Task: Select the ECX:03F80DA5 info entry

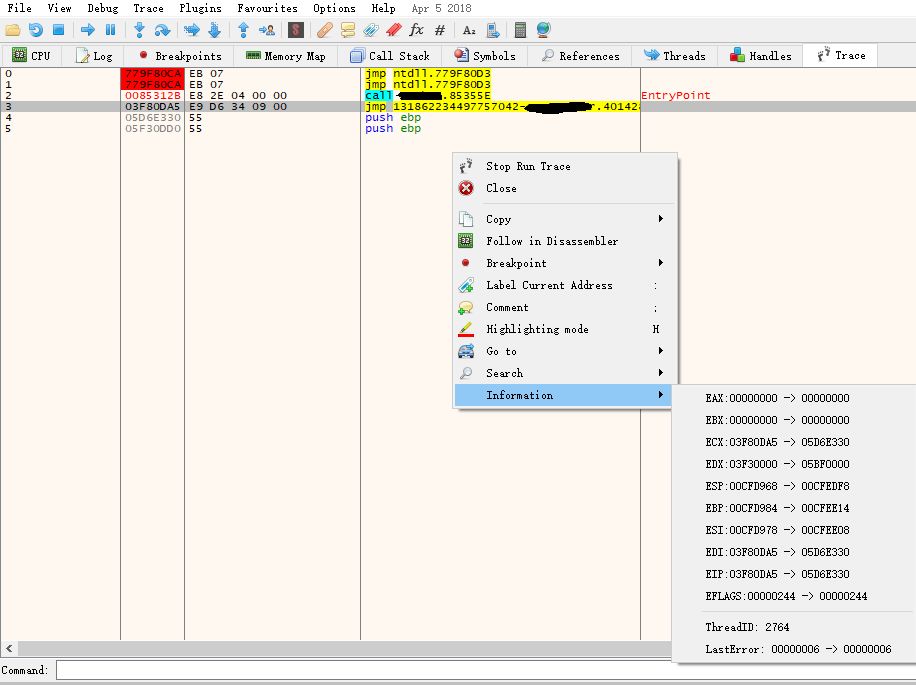Action: pos(794,442)
